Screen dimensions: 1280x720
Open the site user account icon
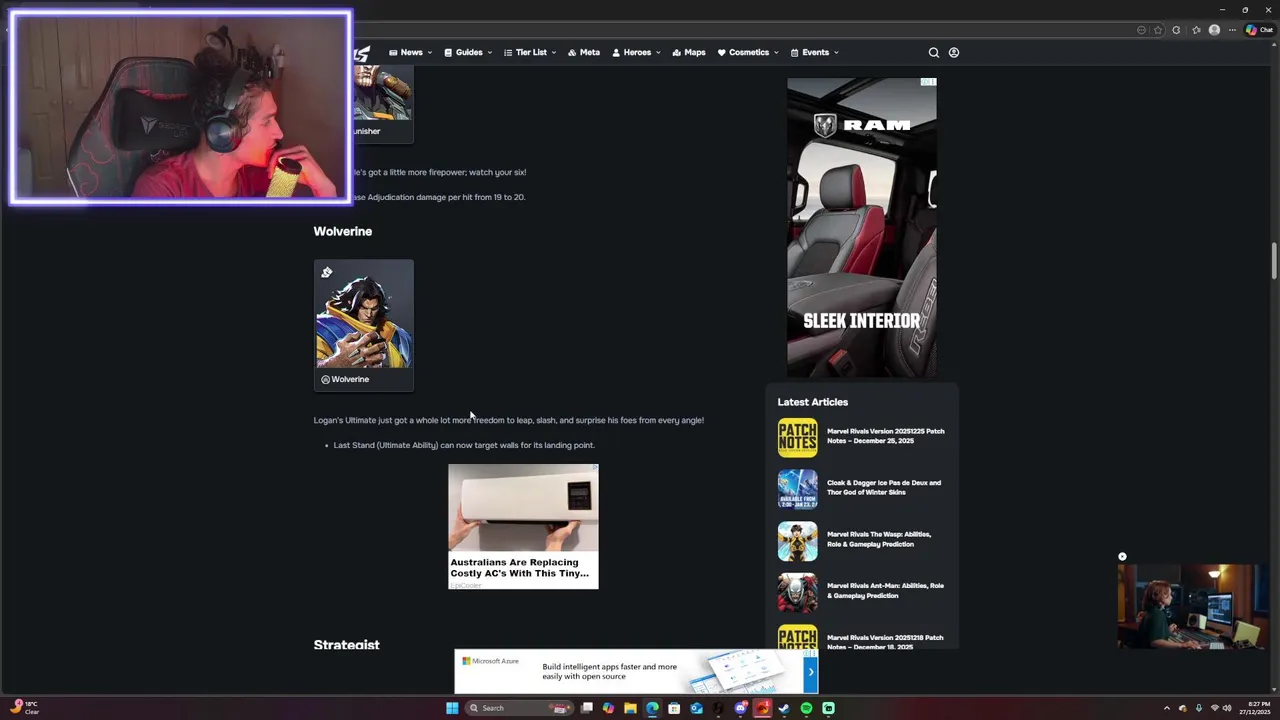click(954, 52)
